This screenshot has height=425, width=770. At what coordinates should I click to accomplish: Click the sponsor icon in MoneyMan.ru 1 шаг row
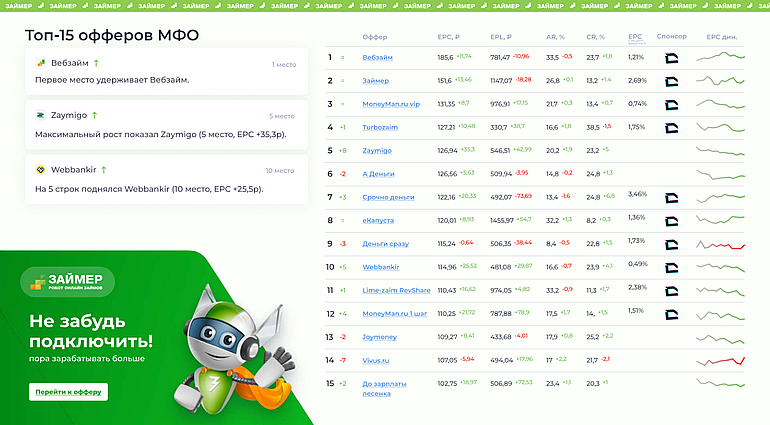click(671, 314)
